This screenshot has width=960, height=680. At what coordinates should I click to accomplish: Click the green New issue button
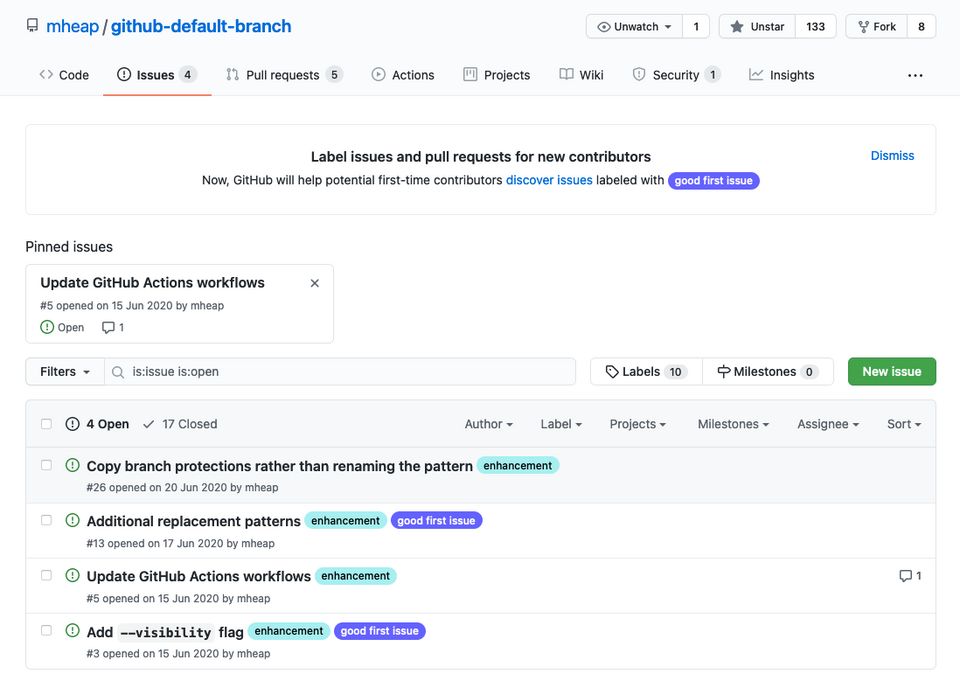point(891,372)
